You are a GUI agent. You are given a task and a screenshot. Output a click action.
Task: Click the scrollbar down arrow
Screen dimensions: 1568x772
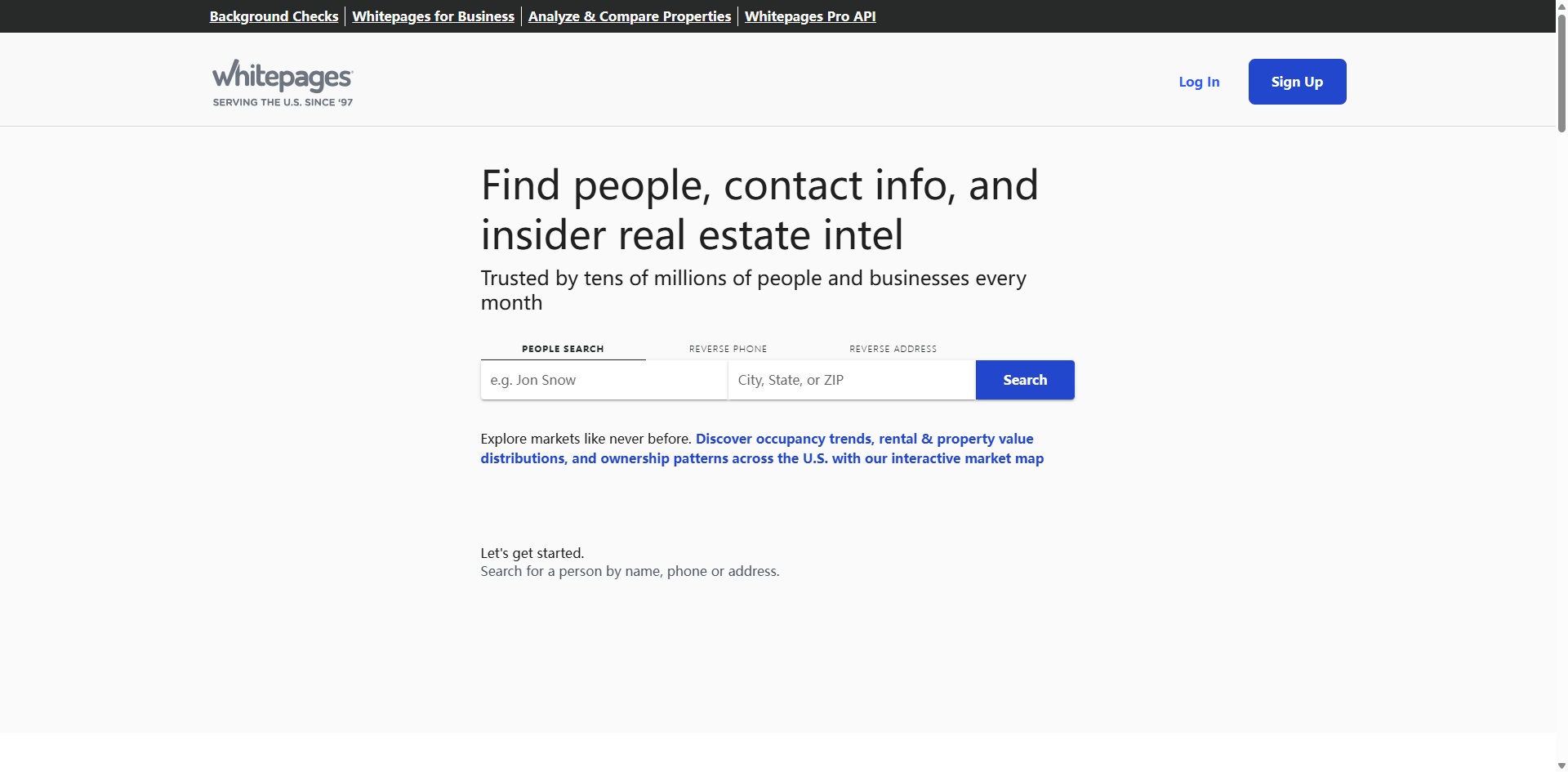[1561, 765]
